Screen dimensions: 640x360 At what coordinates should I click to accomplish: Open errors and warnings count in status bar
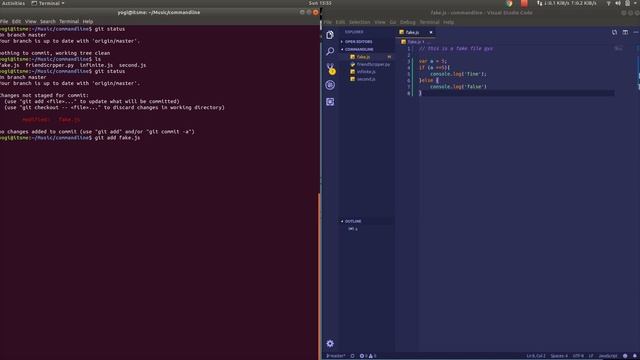point(368,356)
